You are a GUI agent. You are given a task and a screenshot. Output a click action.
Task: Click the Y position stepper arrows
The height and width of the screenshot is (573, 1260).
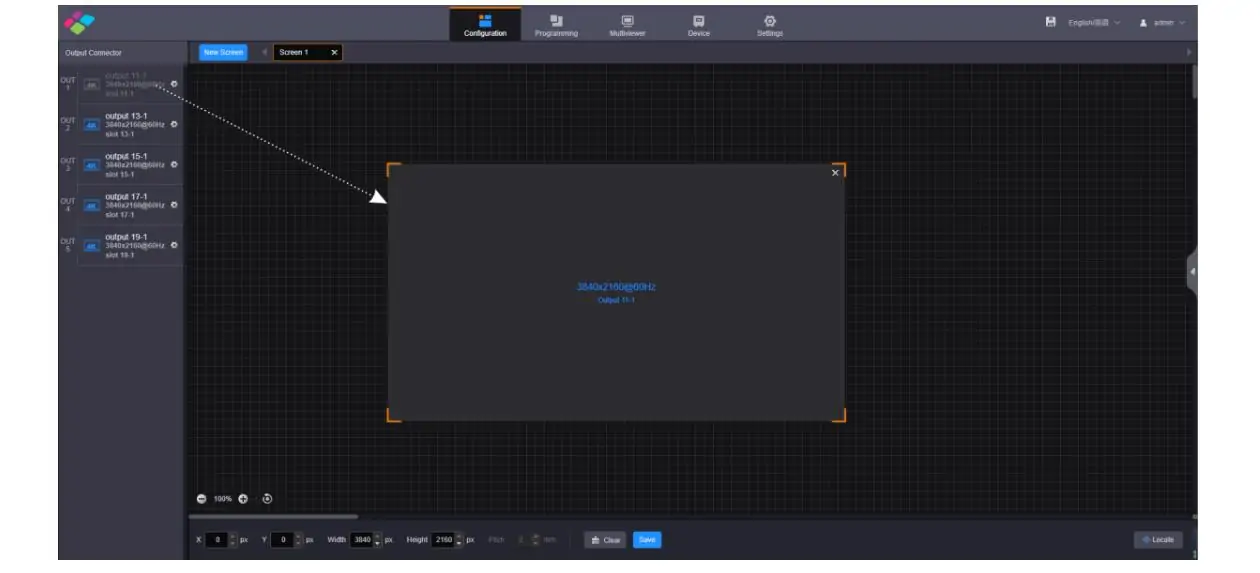298,540
